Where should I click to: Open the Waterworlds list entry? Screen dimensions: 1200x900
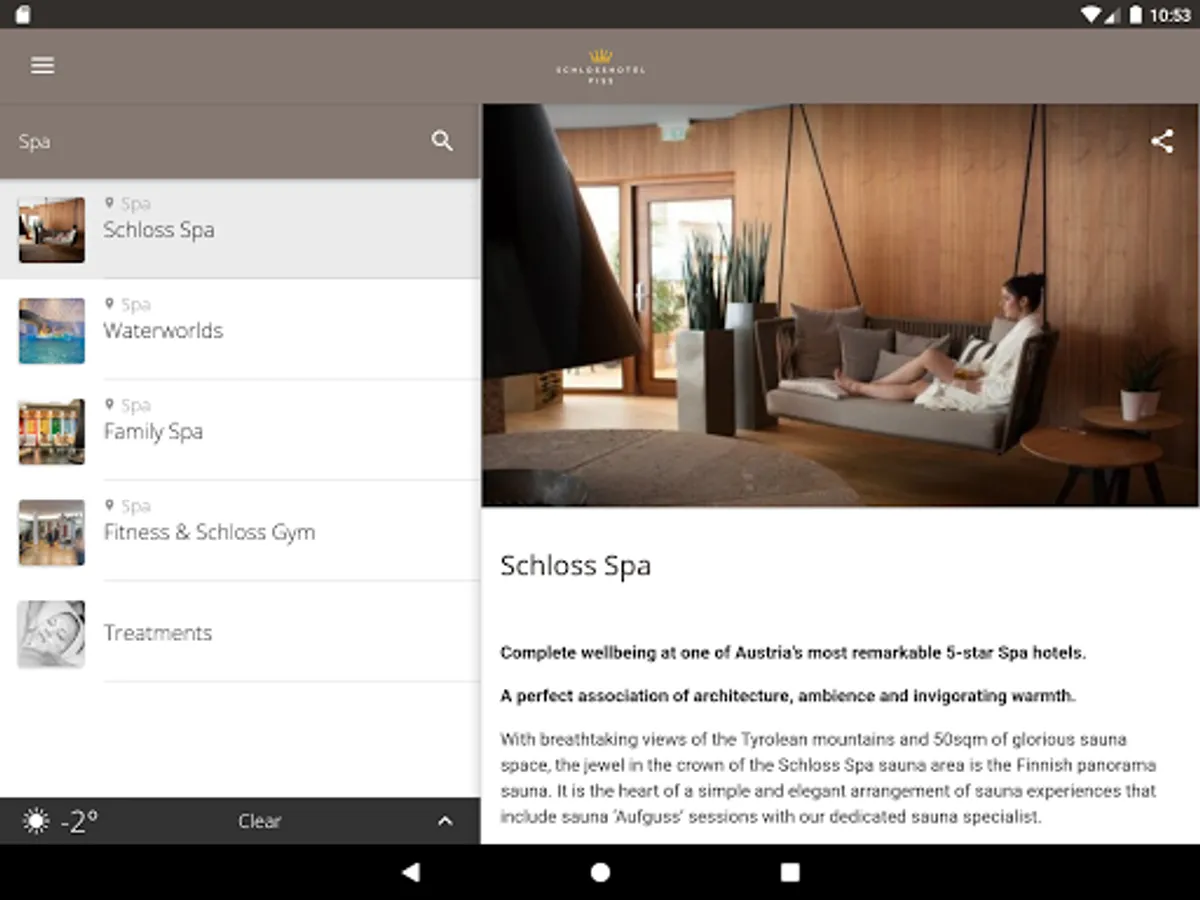240,330
